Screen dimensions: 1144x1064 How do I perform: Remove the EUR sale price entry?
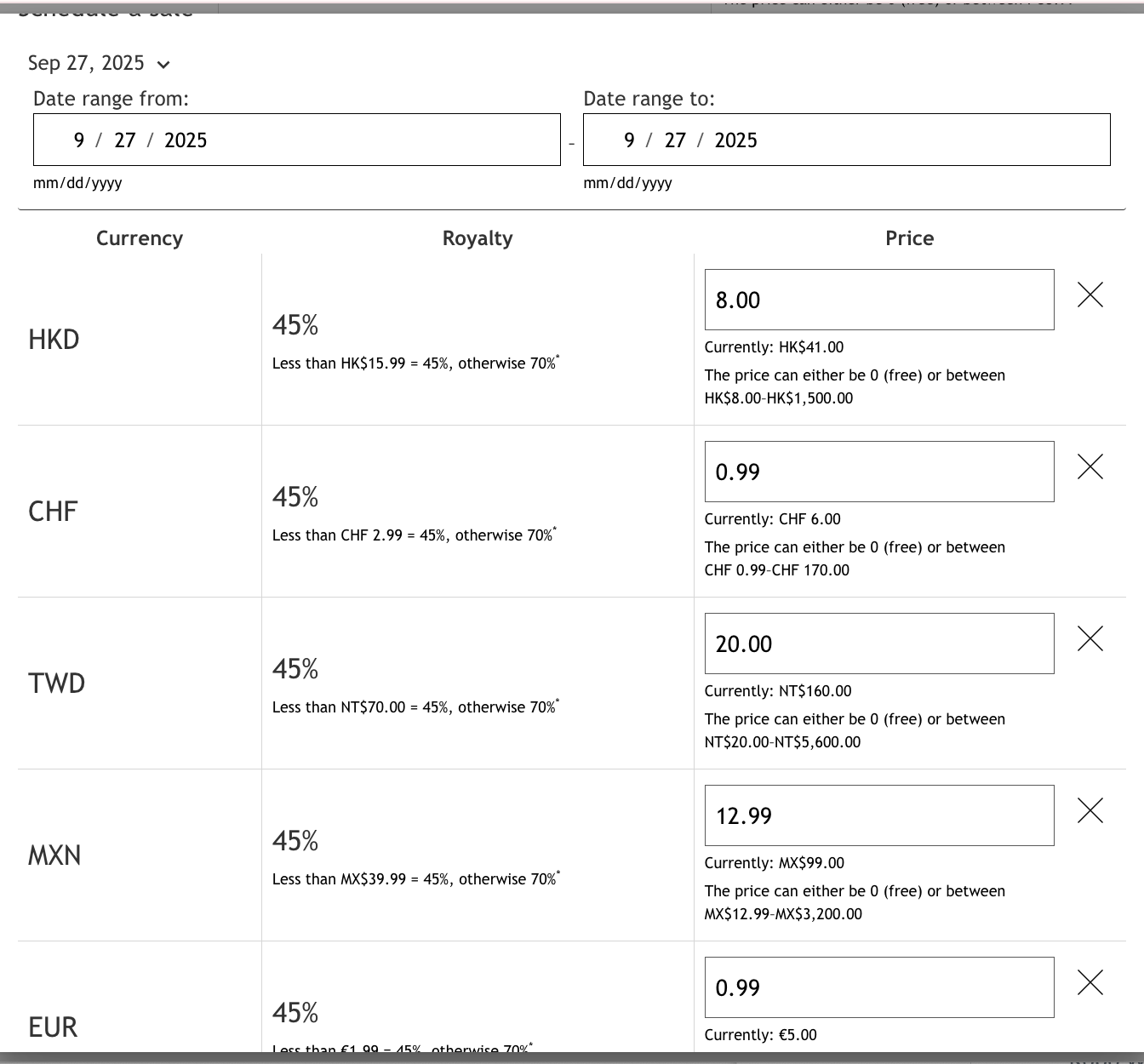click(1090, 983)
